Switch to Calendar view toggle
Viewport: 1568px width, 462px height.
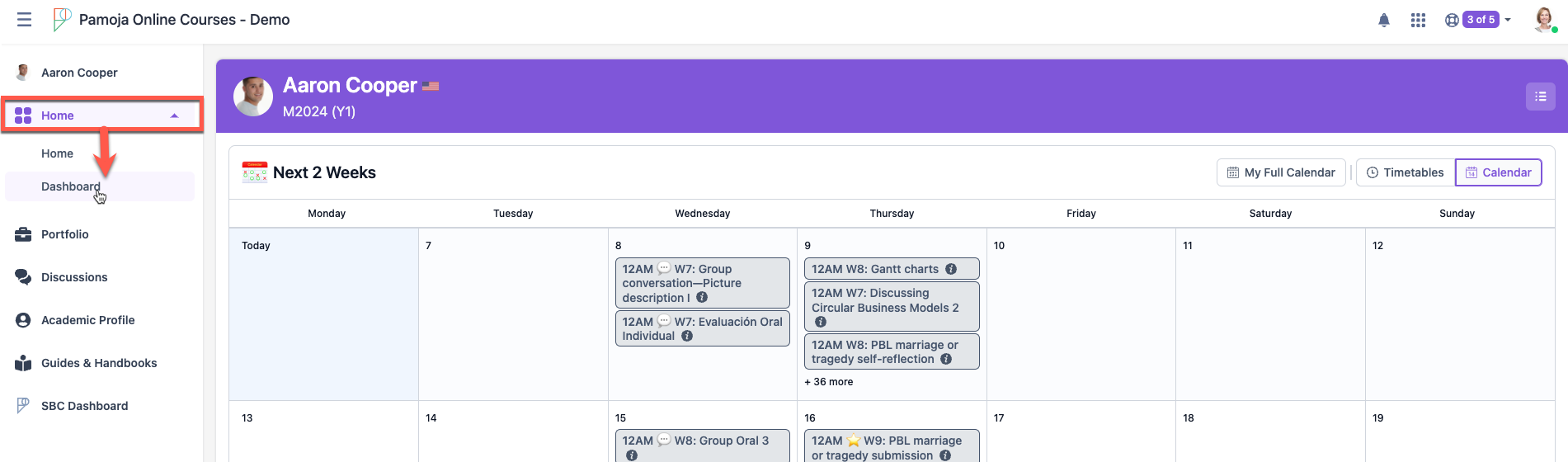click(x=1498, y=172)
